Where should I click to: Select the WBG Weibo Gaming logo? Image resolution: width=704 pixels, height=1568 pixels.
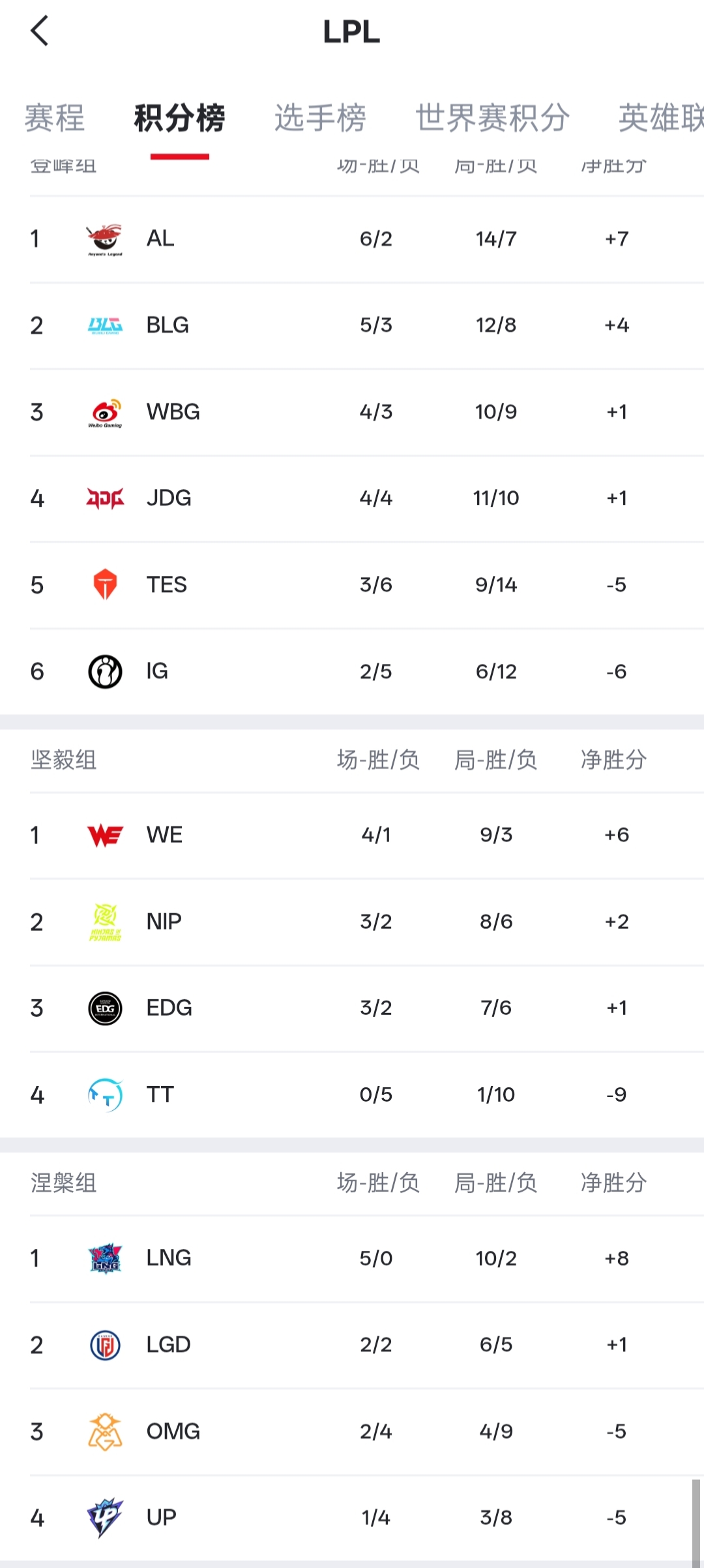105,412
